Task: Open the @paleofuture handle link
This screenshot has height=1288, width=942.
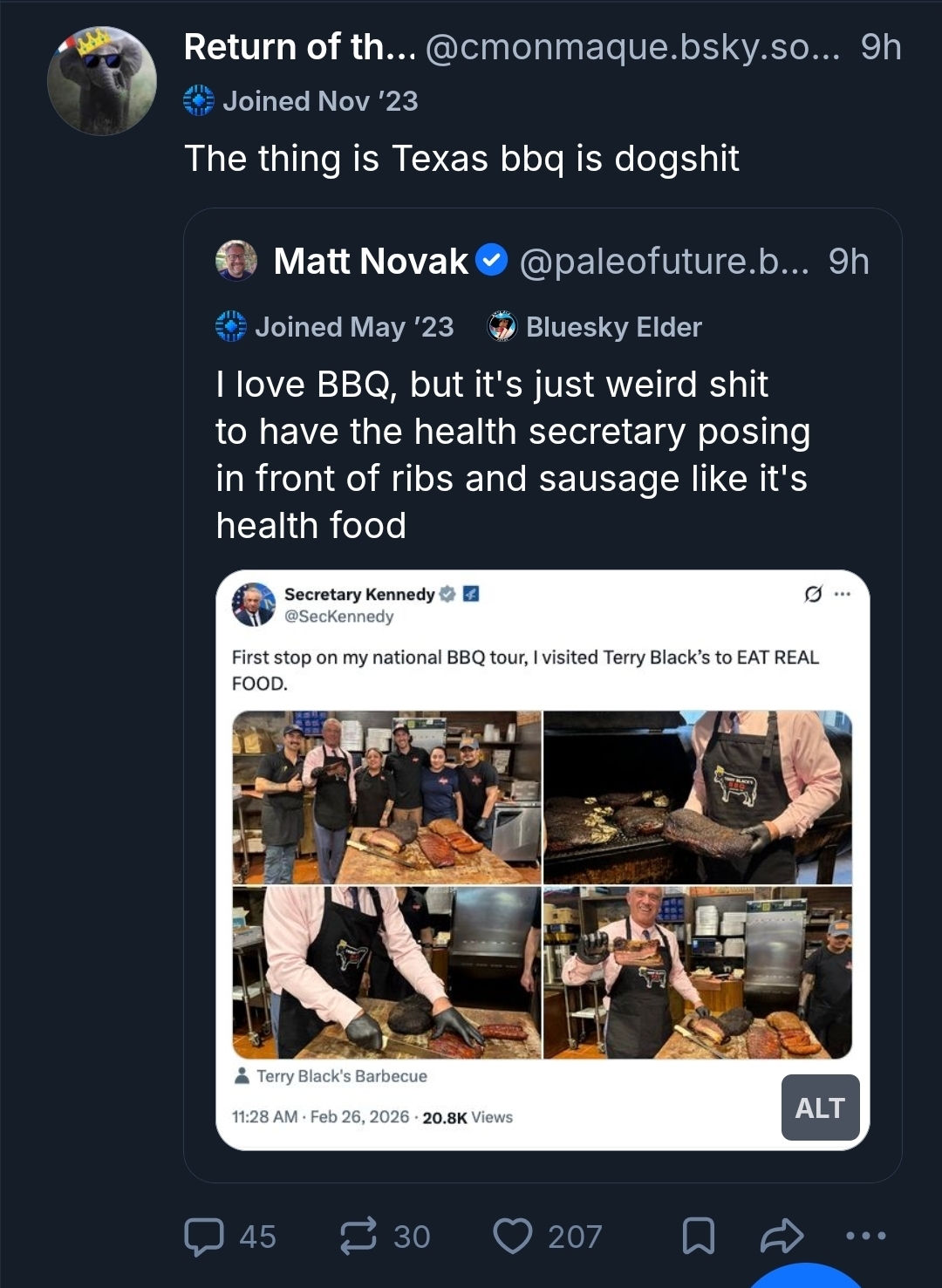Action: point(663,261)
